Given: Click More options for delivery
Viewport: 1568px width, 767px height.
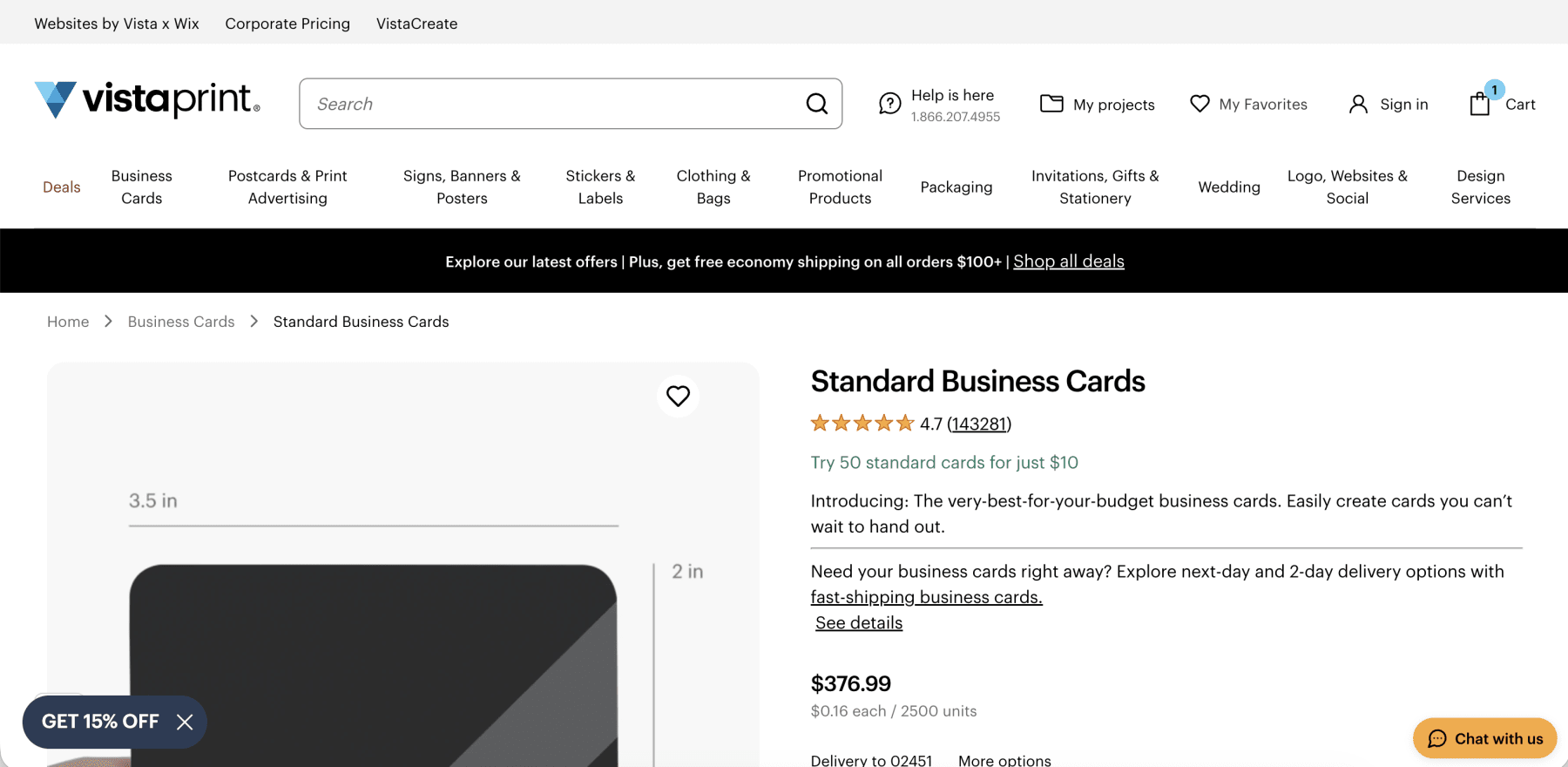Looking at the screenshot, I should [1004, 761].
